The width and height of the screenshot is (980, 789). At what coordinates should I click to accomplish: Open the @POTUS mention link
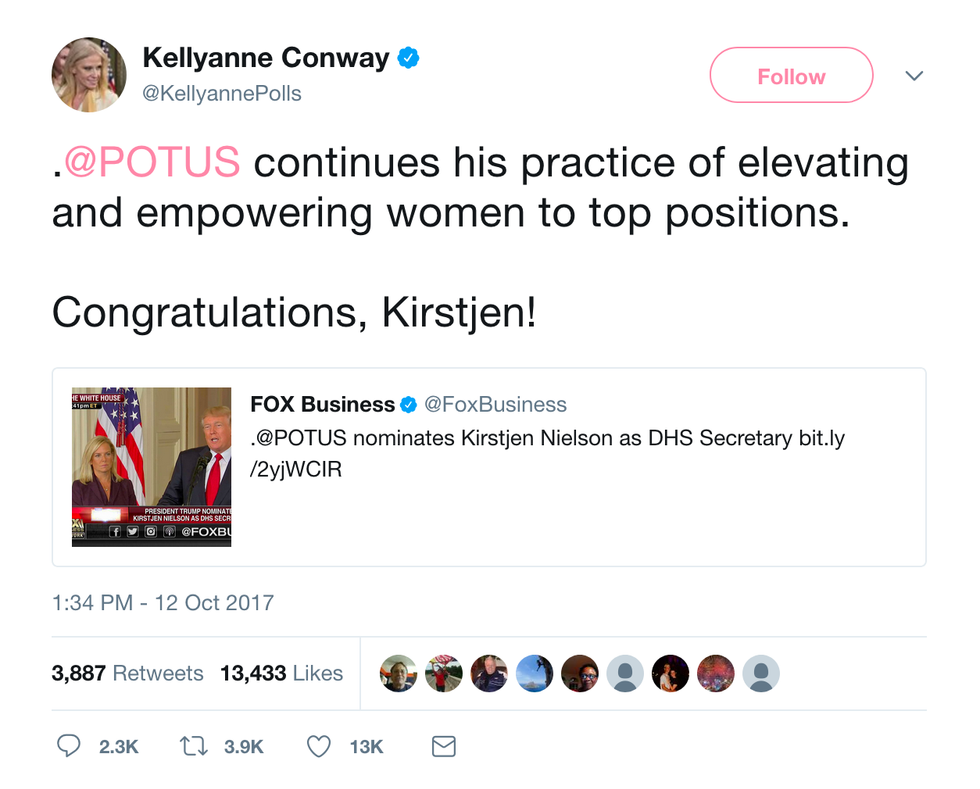pyautogui.click(x=152, y=162)
